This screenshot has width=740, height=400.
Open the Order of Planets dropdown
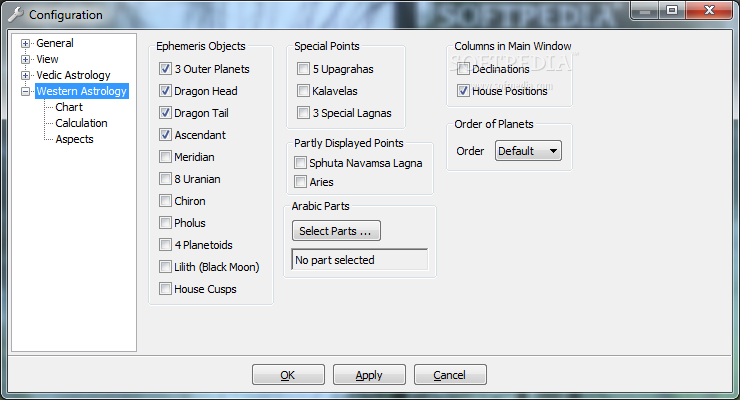(x=528, y=151)
